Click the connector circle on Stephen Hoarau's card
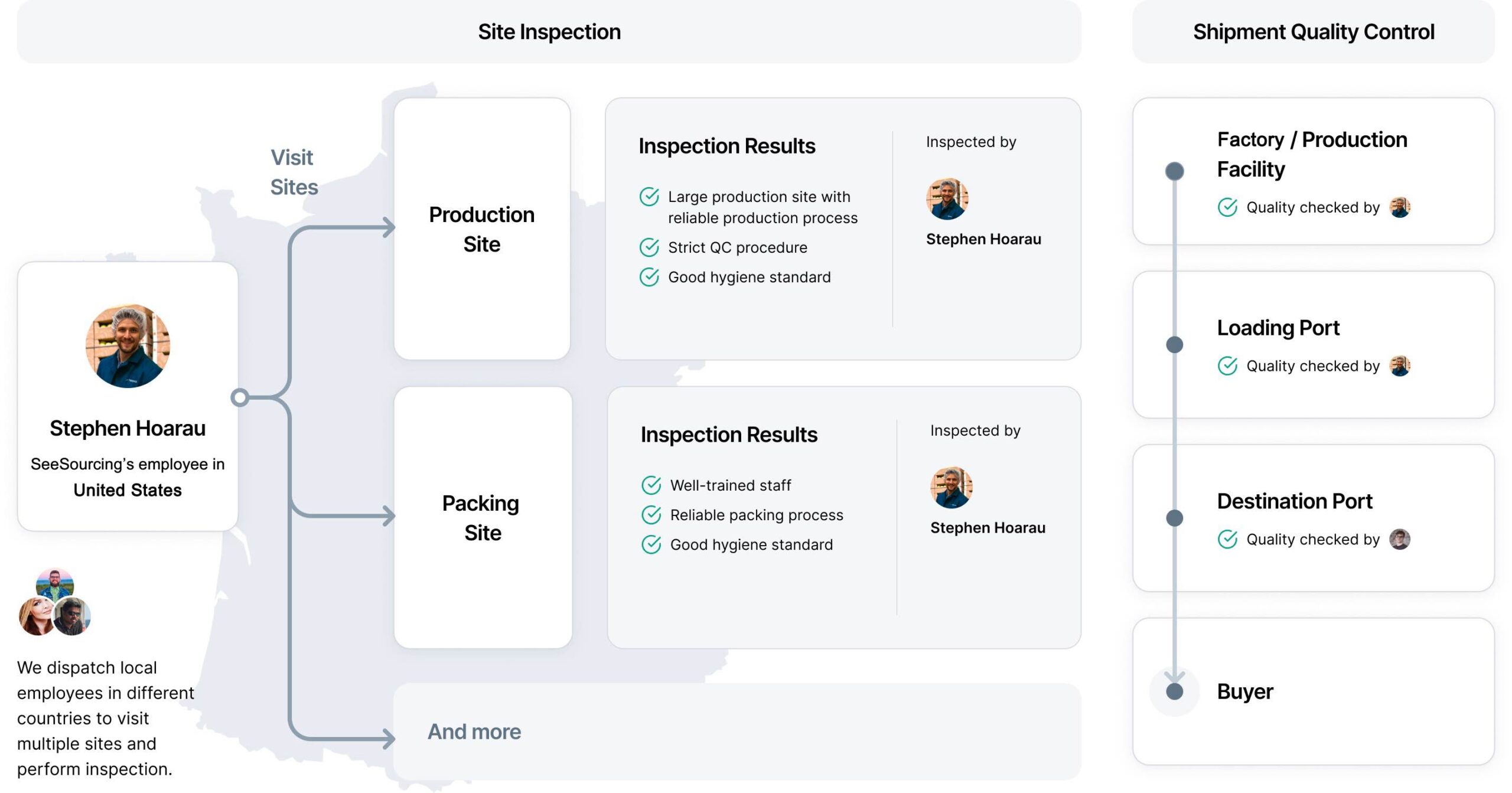 (239, 397)
